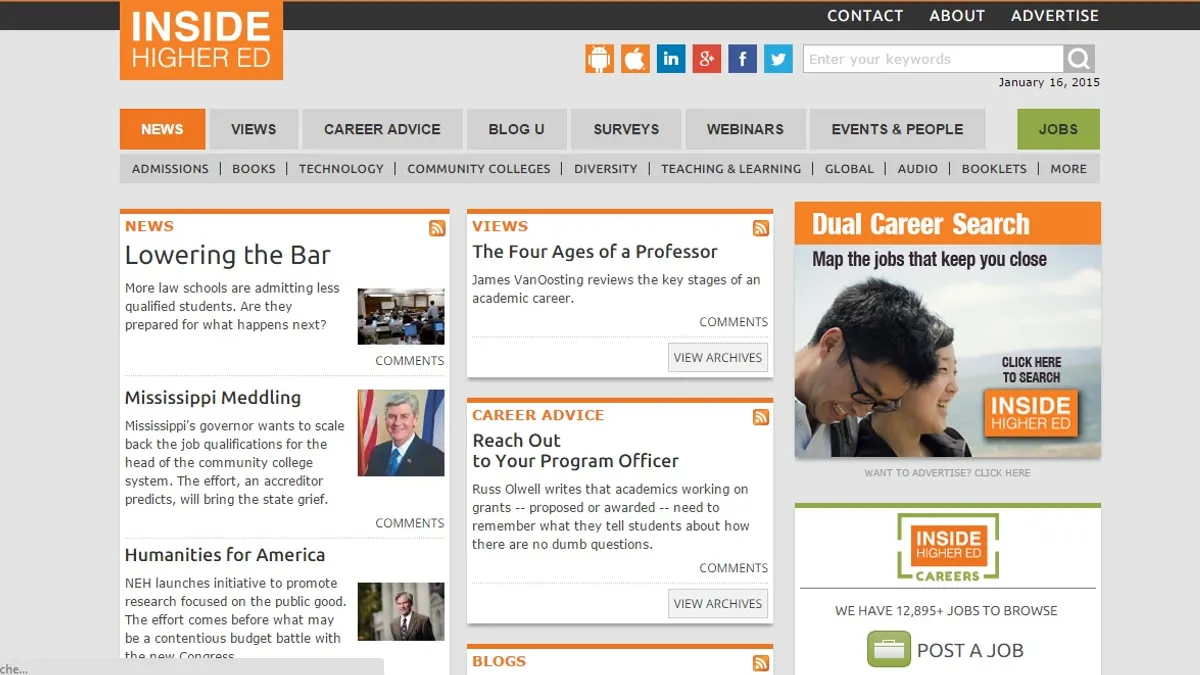Click the Android app icon
1200x675 pixels.
click(x=600, y=59)
